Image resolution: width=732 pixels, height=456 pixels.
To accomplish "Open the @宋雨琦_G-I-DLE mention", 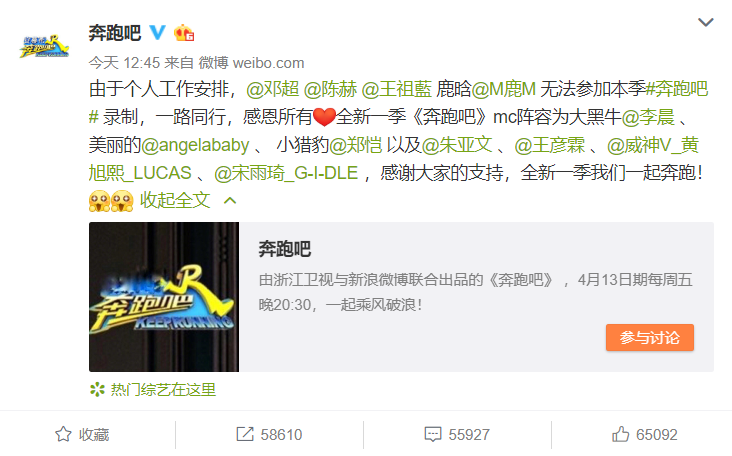I will [x=286, y=173].
